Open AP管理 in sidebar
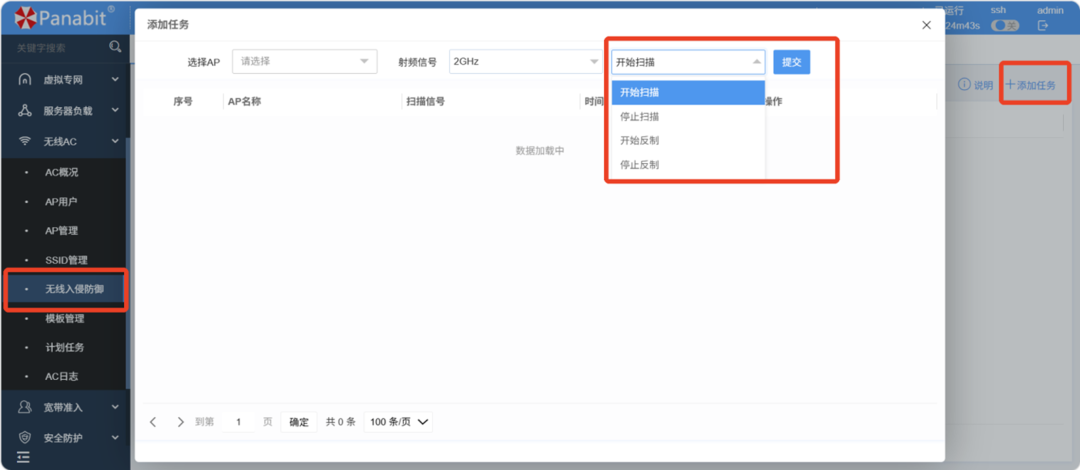Screen dimensions: 1080x470 (x=63, y=231)
